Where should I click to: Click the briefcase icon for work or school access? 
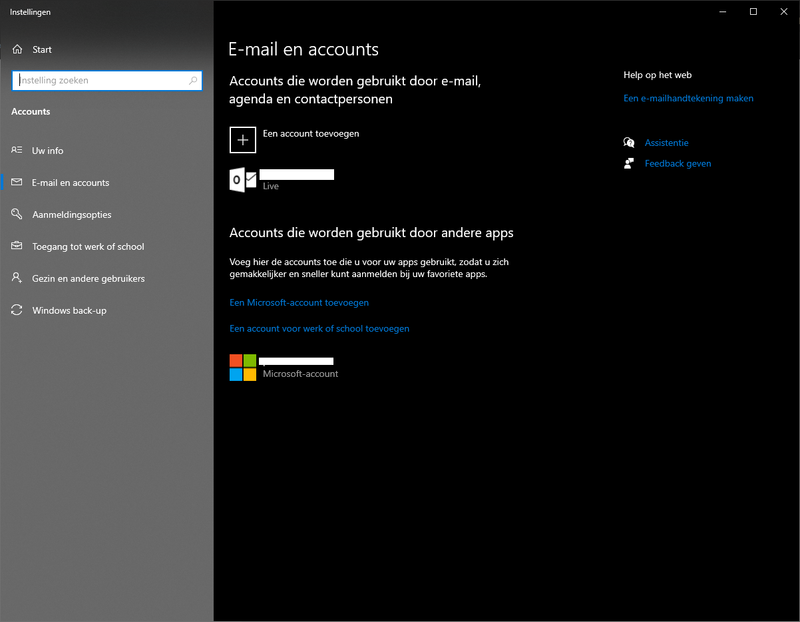click(x=17, y=246)
